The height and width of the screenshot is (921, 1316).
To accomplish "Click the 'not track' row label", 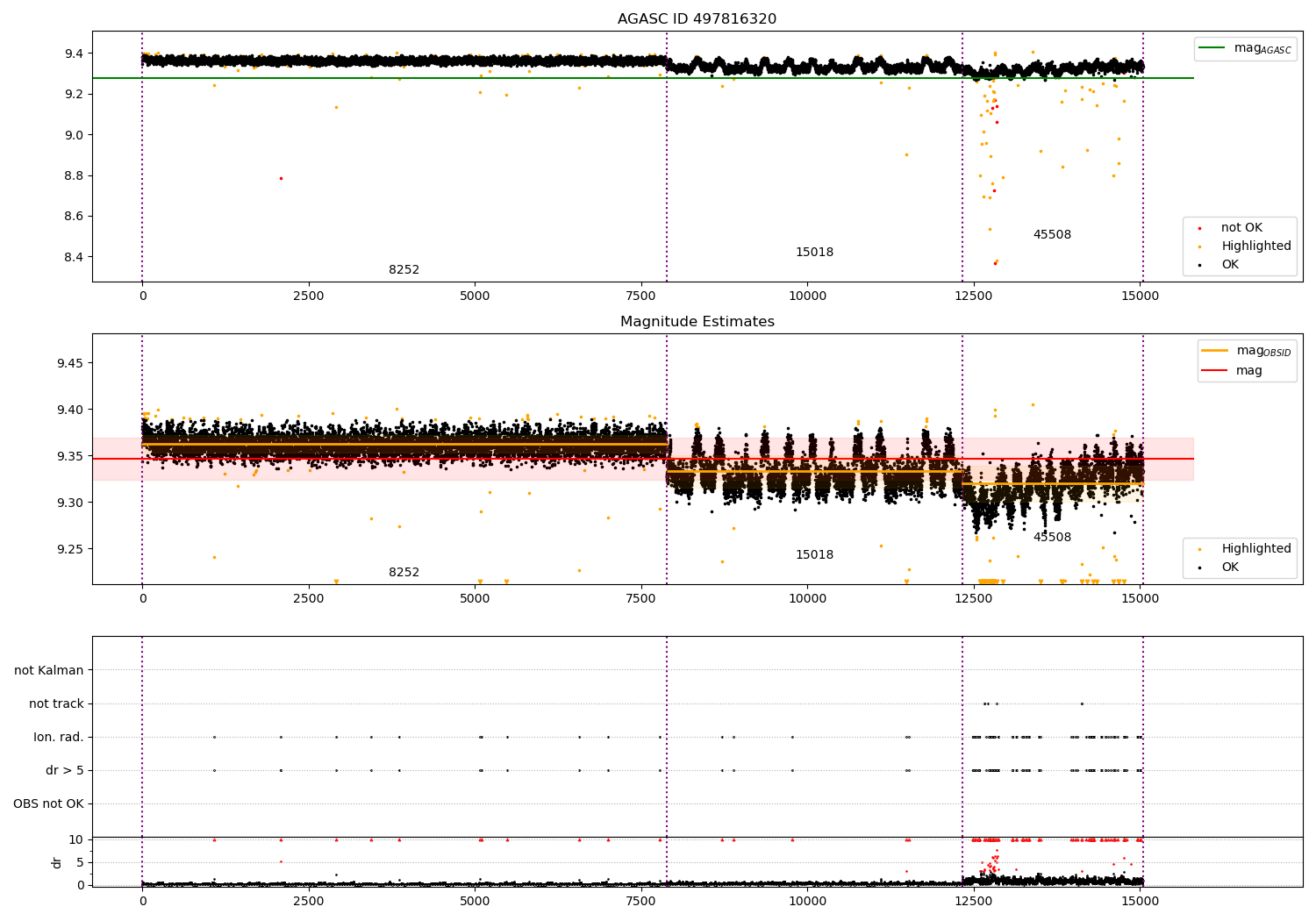I will [56, 703].
